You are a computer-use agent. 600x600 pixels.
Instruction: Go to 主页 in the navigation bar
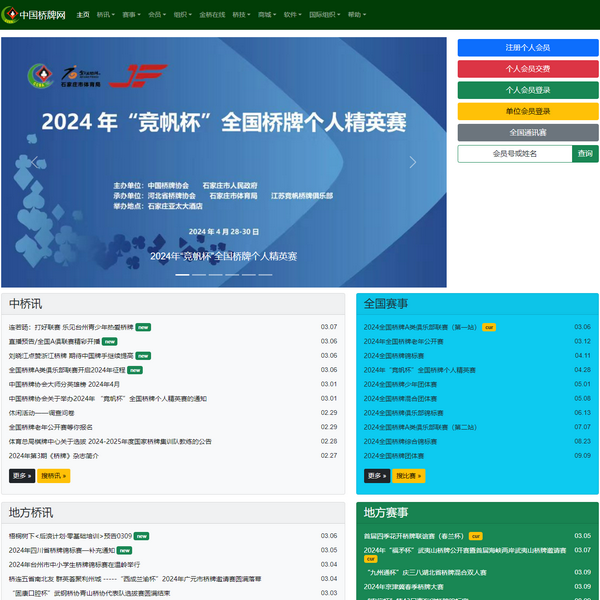(x=82, y=15)
